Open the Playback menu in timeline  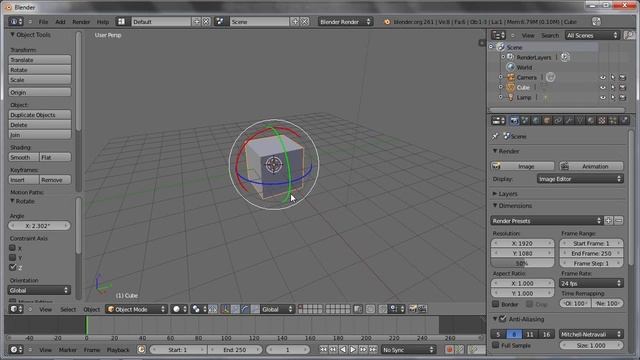(x=118, y=350)
